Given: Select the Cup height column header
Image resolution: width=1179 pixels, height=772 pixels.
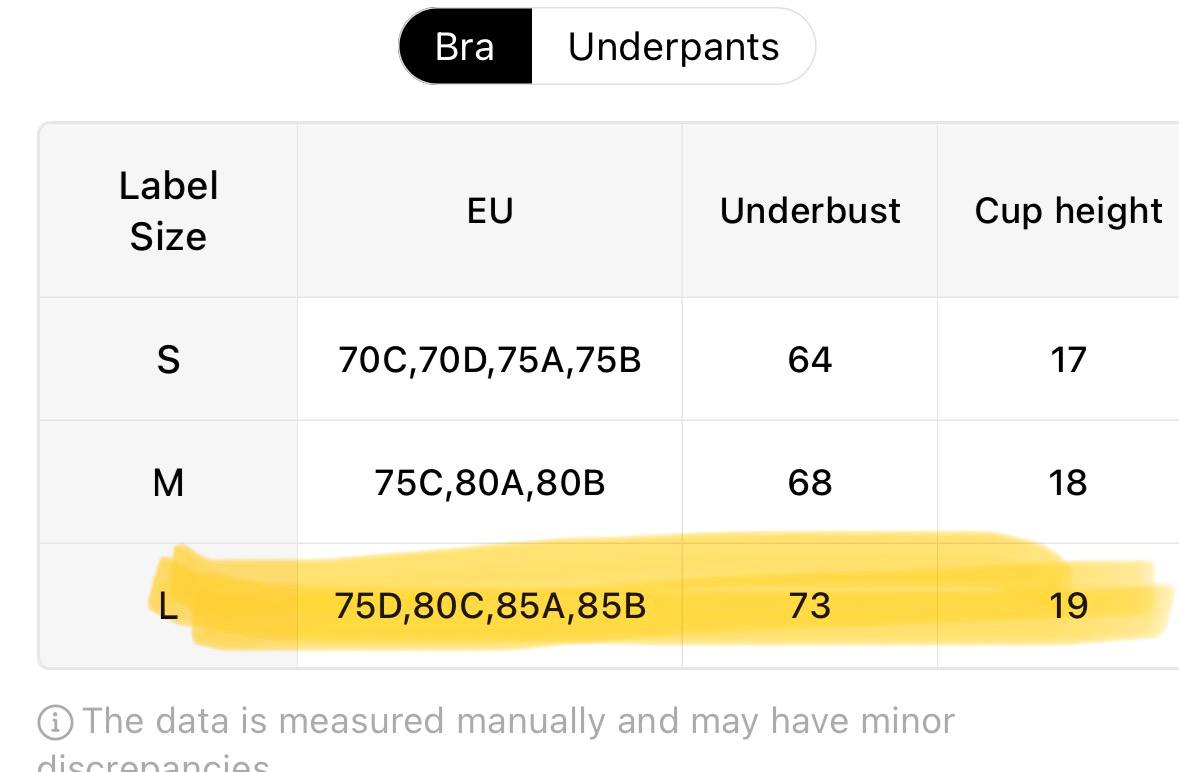Looking at the screenshot, I should 1068,210.
